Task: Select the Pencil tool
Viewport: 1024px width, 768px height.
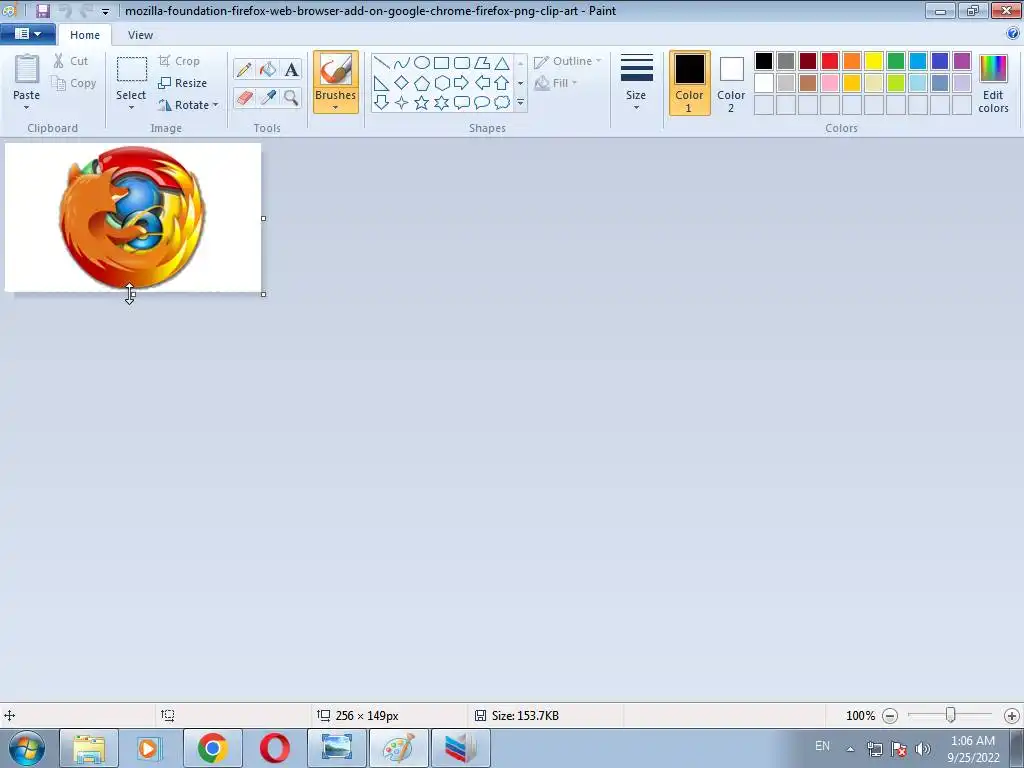Action: [244, 69]
